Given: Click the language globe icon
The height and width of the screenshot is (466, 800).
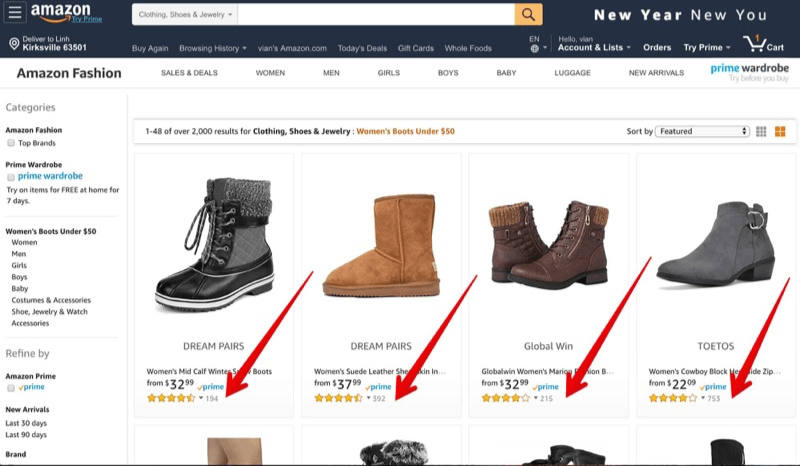Looking at the screenshot, I should [x=534, y=49].
